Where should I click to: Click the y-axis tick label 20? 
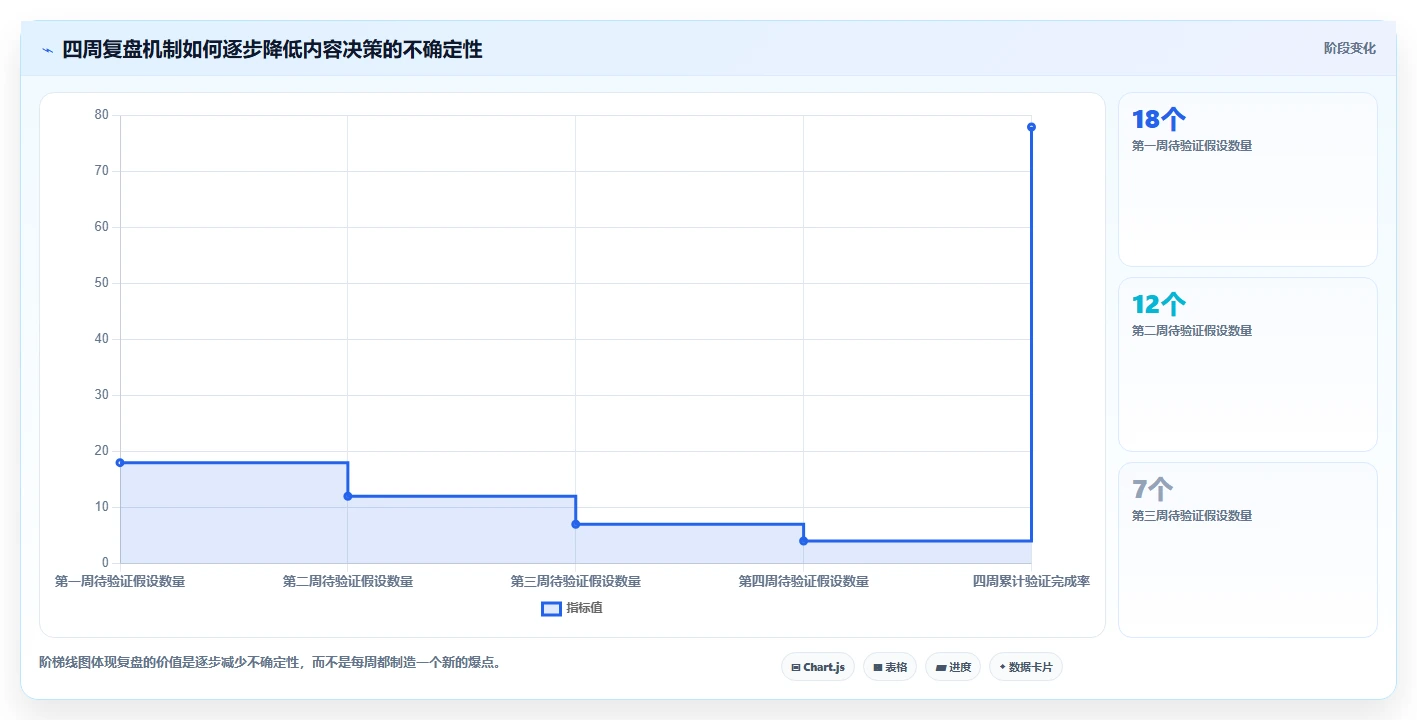click(x=101, y=451)
